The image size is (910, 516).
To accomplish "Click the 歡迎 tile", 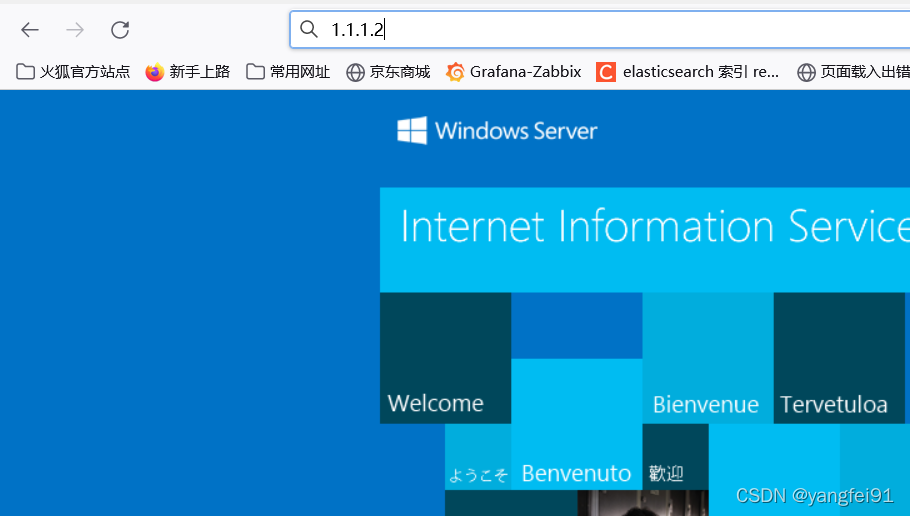I will pyautogui.click(x=676, y=457).
